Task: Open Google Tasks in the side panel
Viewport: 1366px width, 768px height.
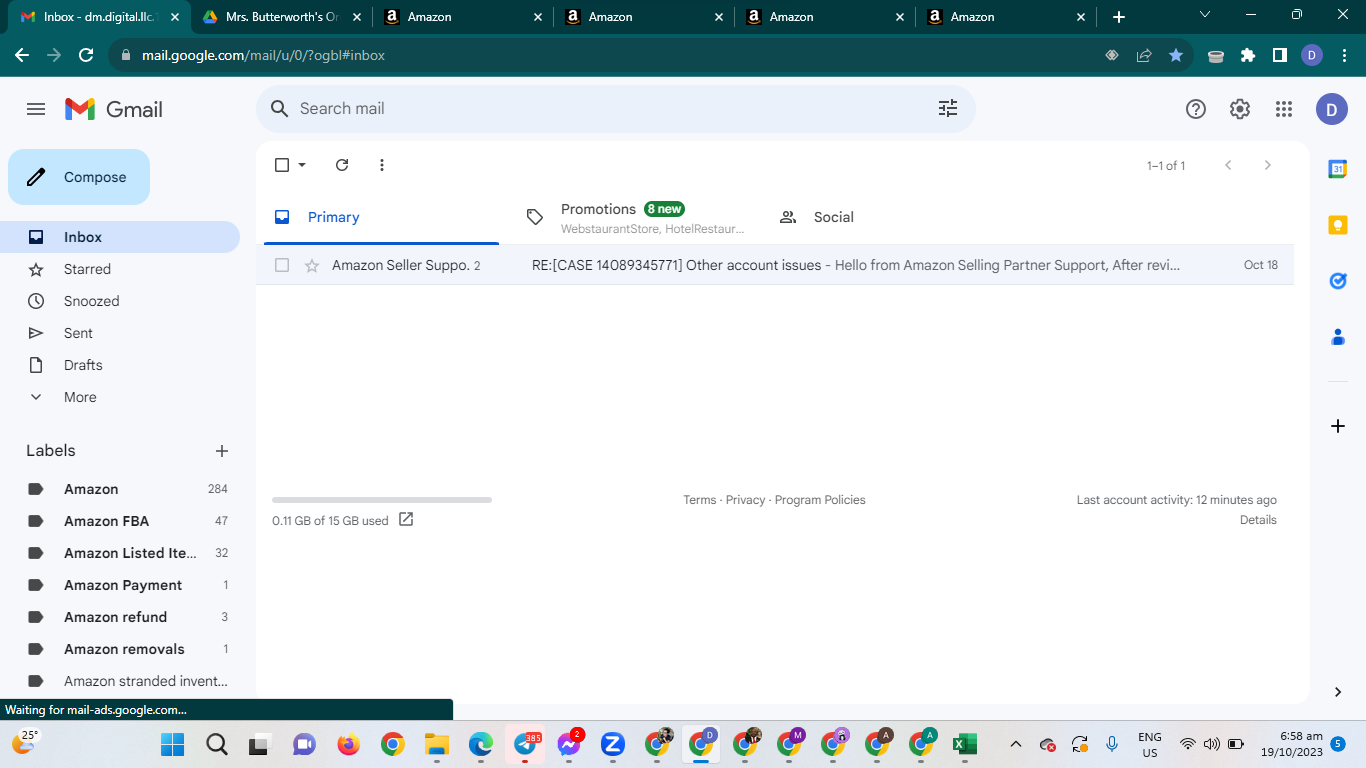Action: coord(1338,281)
